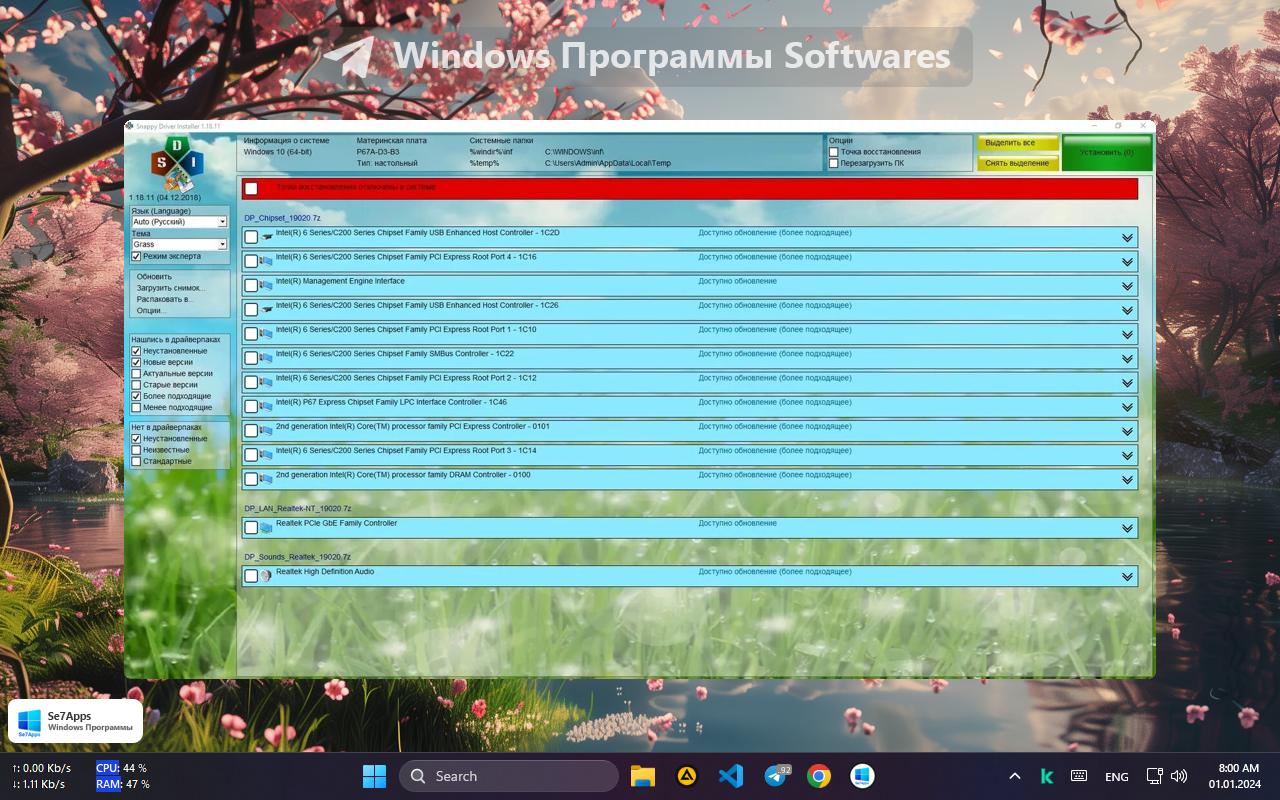Toggle Режим эксперта checkbox
The image size is (1280, 800).
137,256
